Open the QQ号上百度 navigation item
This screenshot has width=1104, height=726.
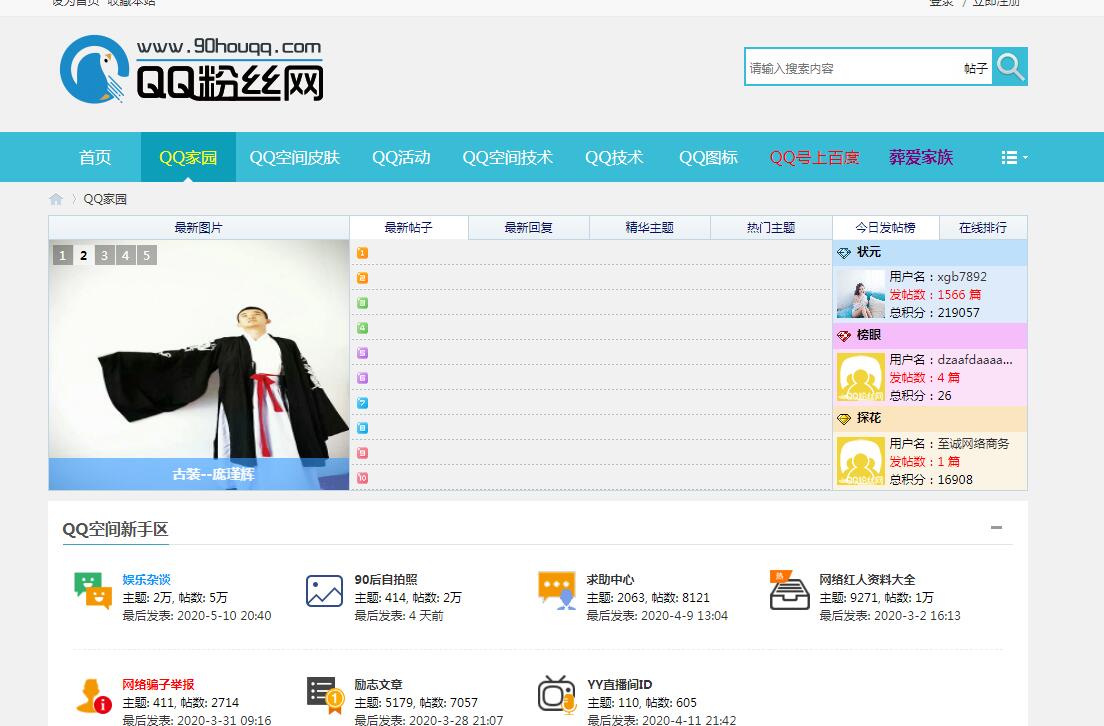pos(814,157)
